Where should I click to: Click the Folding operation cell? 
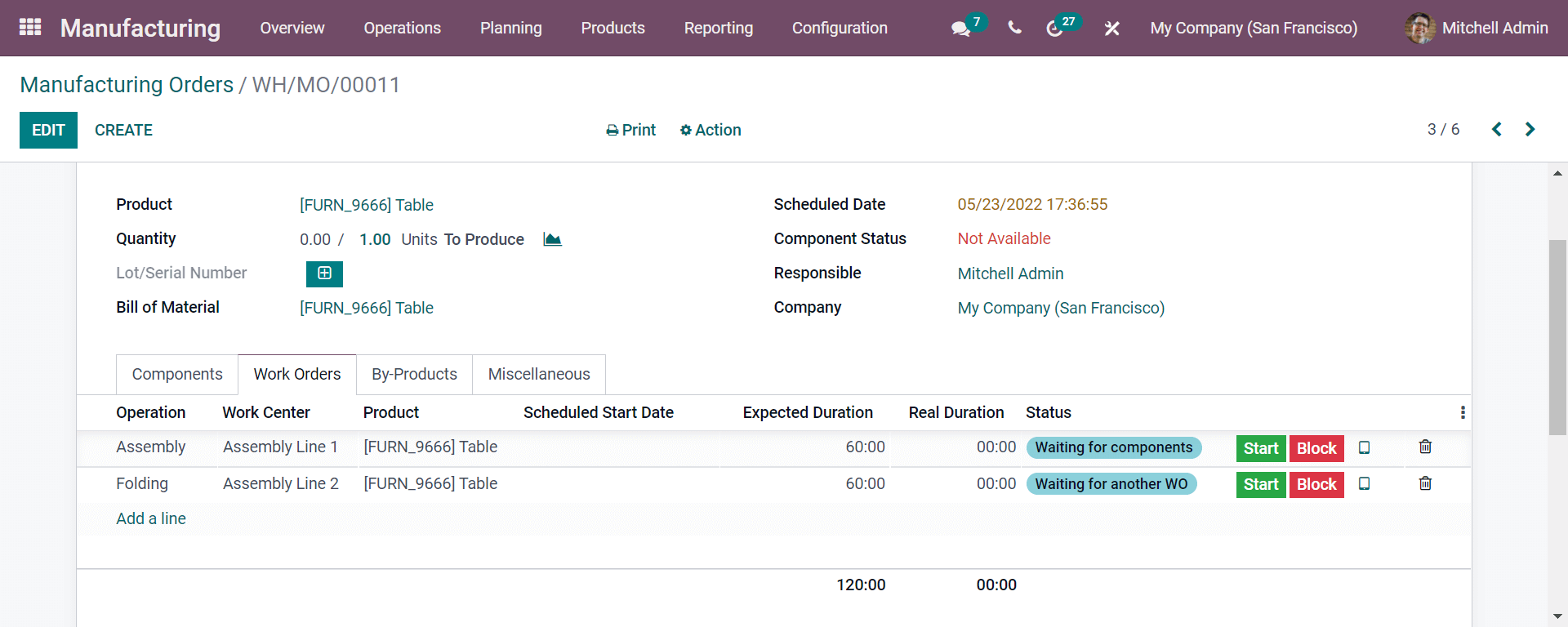[x=142, y=483]
